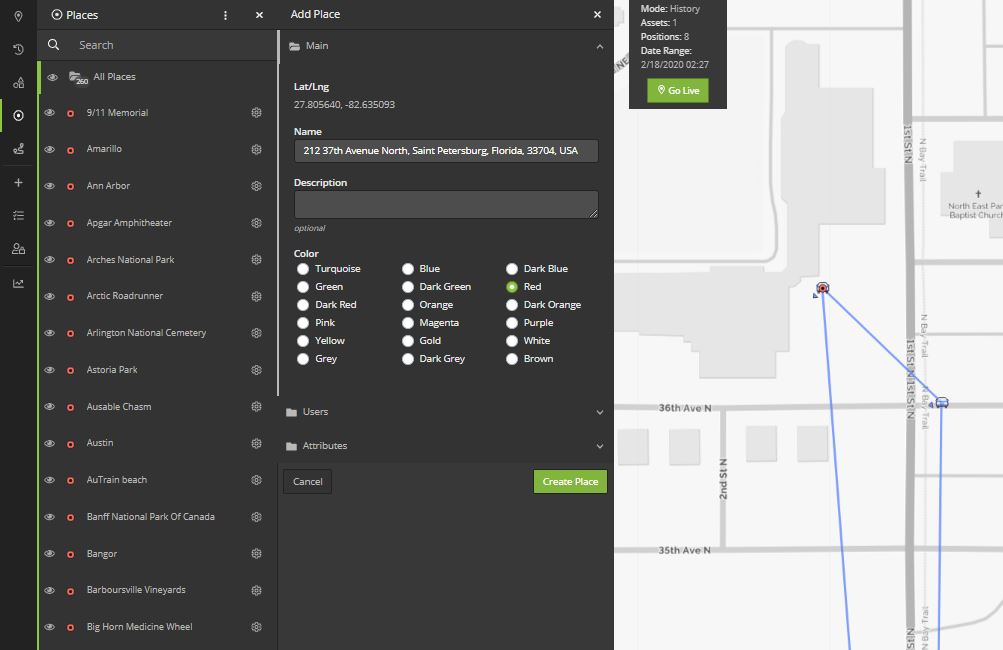Open settings gear for Austin place
The height and width of the screenshot is (650, 1003).
(x=256, y=443)
